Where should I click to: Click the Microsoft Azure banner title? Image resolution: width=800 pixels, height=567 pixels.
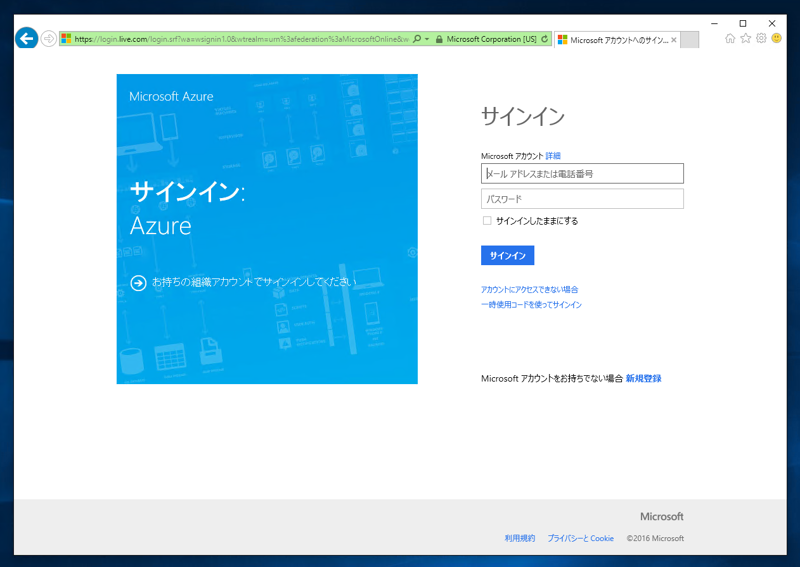171,96
